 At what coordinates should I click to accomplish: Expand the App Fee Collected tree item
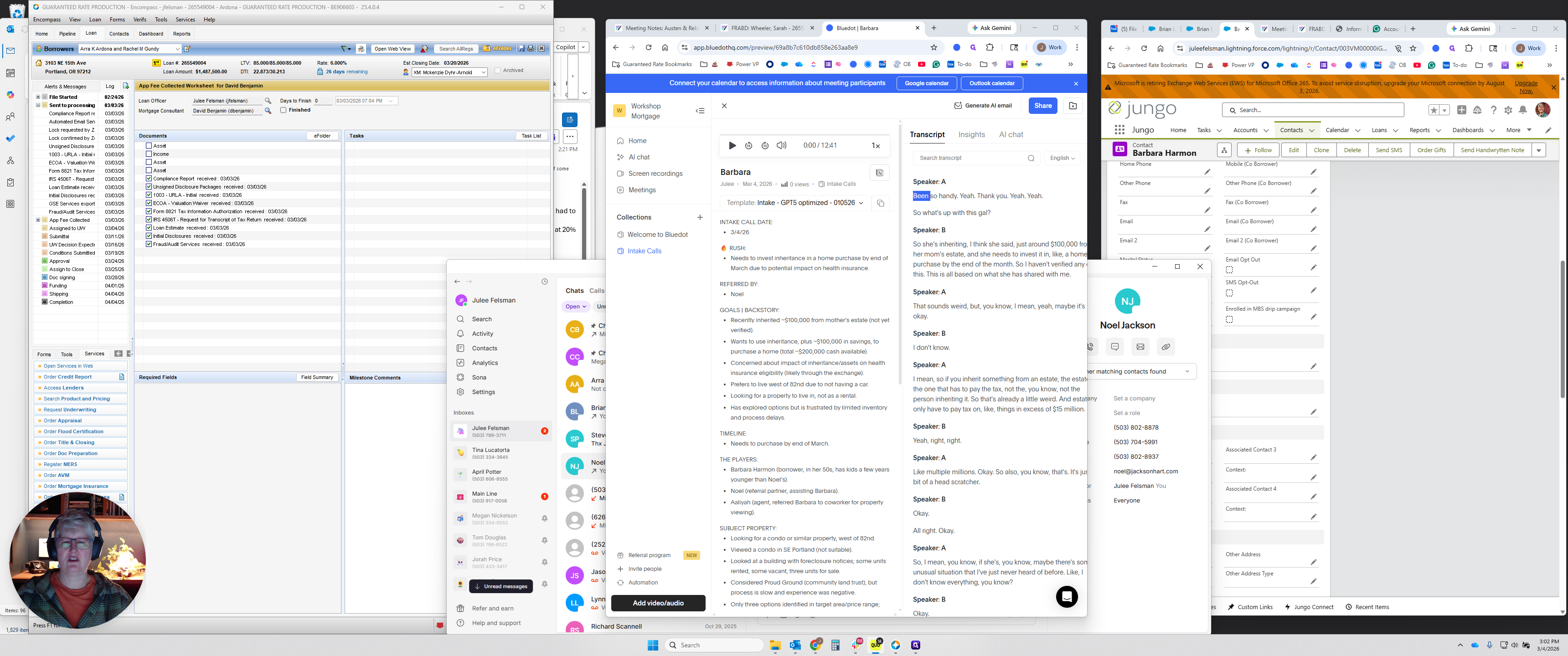coord(38,220)
